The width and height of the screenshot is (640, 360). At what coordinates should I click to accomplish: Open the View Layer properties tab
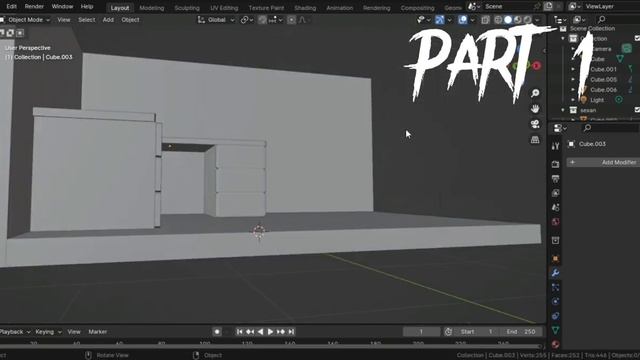555,193
